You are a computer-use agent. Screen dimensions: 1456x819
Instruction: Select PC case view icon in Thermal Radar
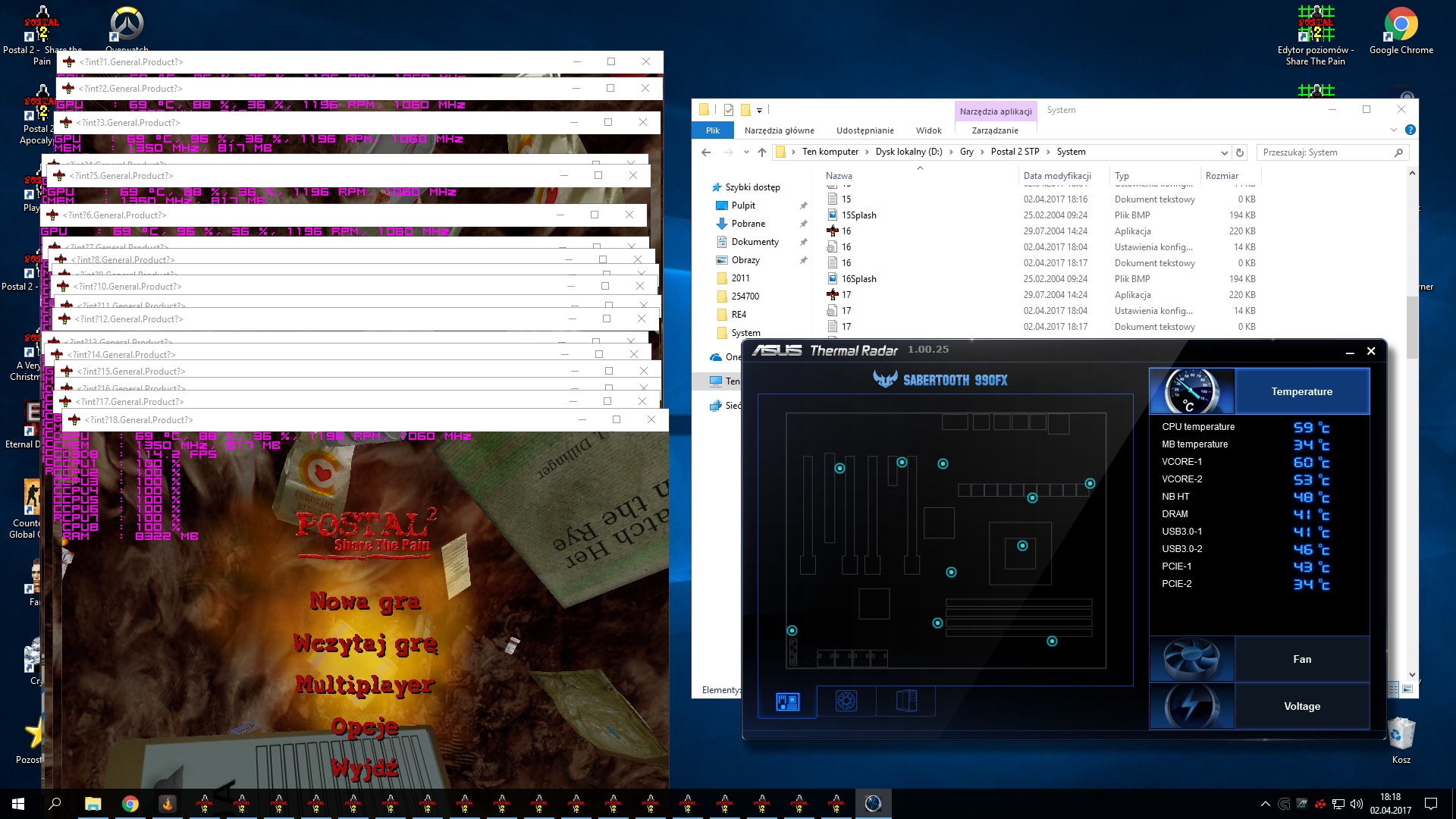click(906, 701)
